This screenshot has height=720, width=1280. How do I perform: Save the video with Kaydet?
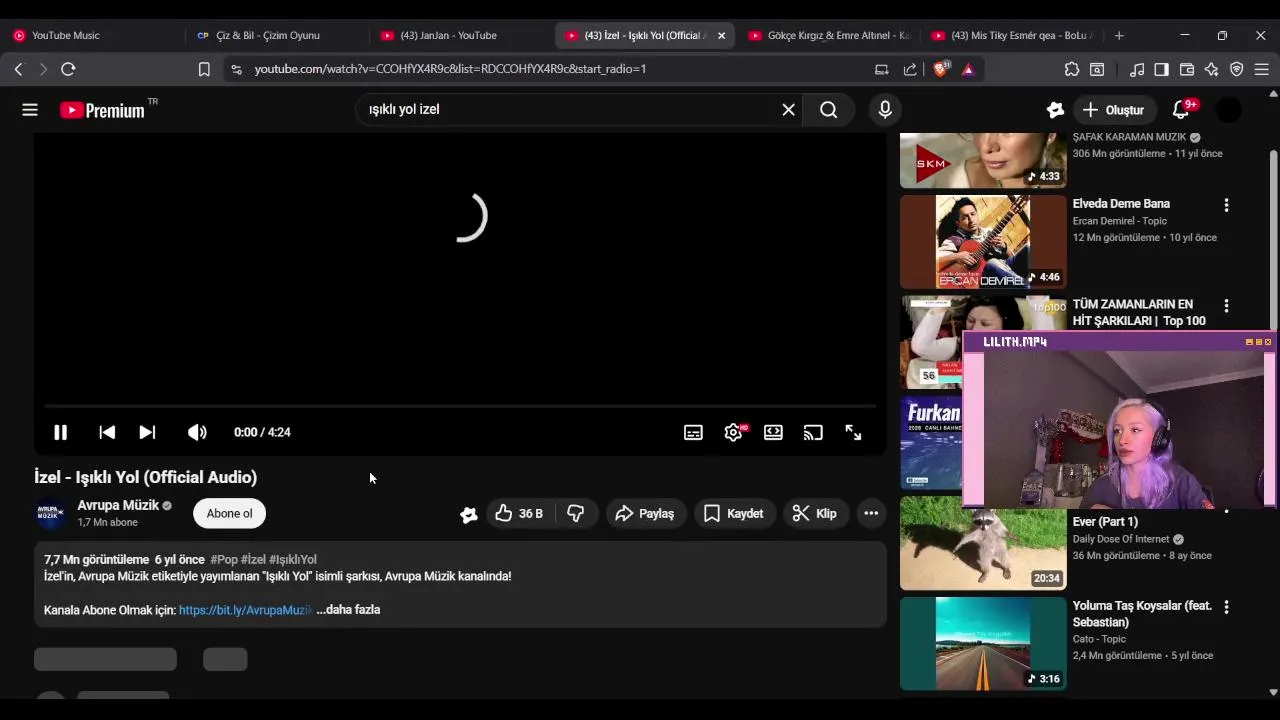734,513
